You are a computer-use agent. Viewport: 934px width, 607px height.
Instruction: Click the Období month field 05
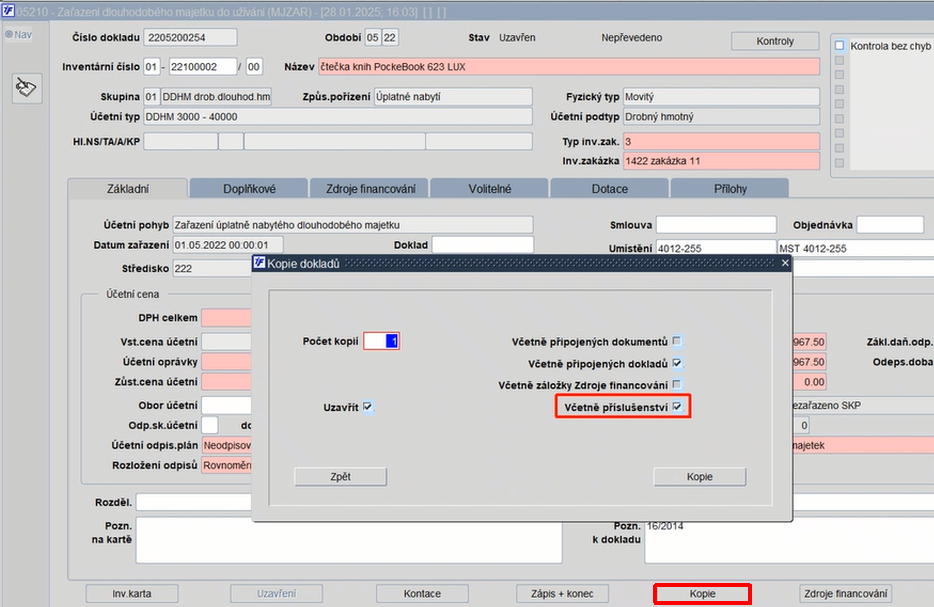pos(372,38)
